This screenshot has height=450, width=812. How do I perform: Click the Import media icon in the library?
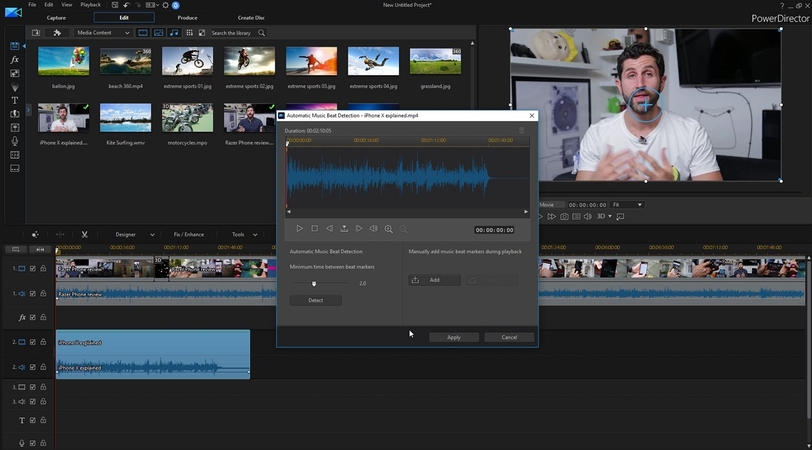click(x=36, y=33)
